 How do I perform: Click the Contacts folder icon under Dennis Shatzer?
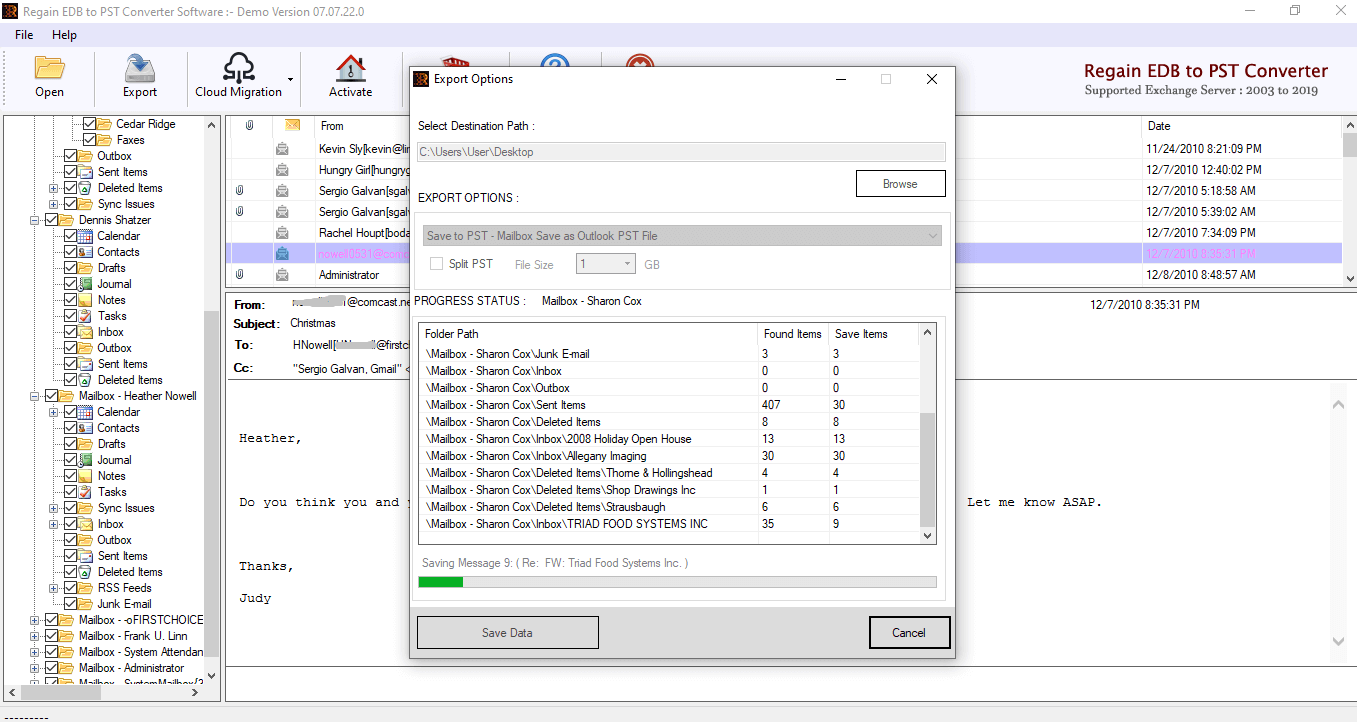tap(86, 252)
